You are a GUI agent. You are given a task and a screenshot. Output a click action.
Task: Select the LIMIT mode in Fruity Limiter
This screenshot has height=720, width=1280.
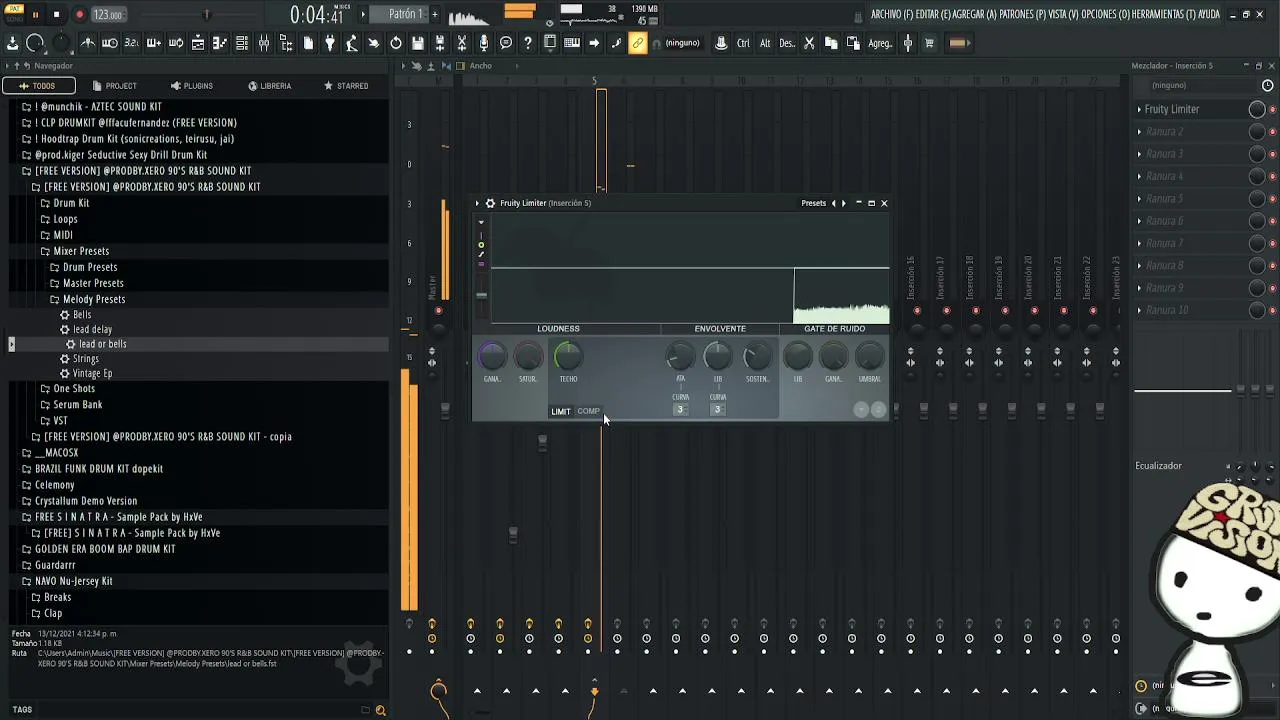[x=561, y=411]
